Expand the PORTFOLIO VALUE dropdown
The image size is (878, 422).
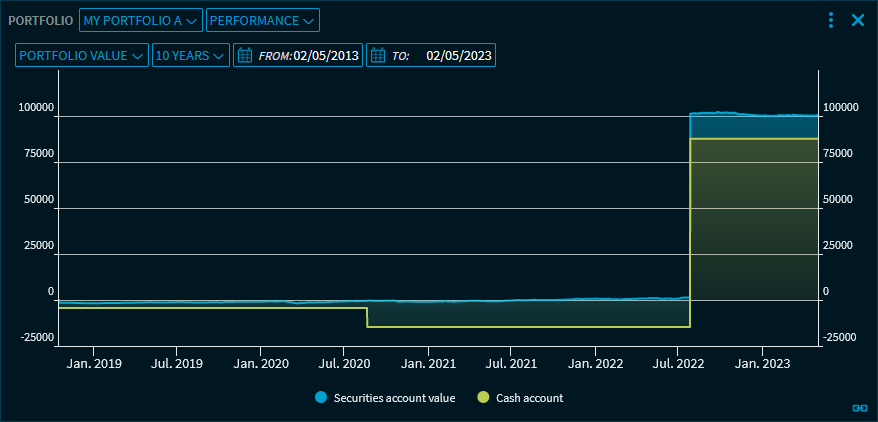(x=82, y=56)
